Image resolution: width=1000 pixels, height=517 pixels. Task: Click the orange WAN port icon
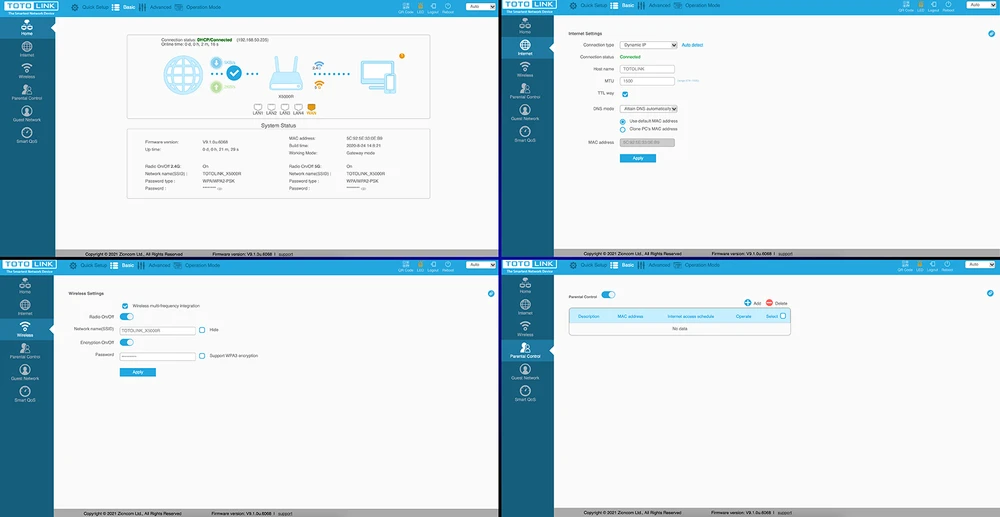(311, 107)
